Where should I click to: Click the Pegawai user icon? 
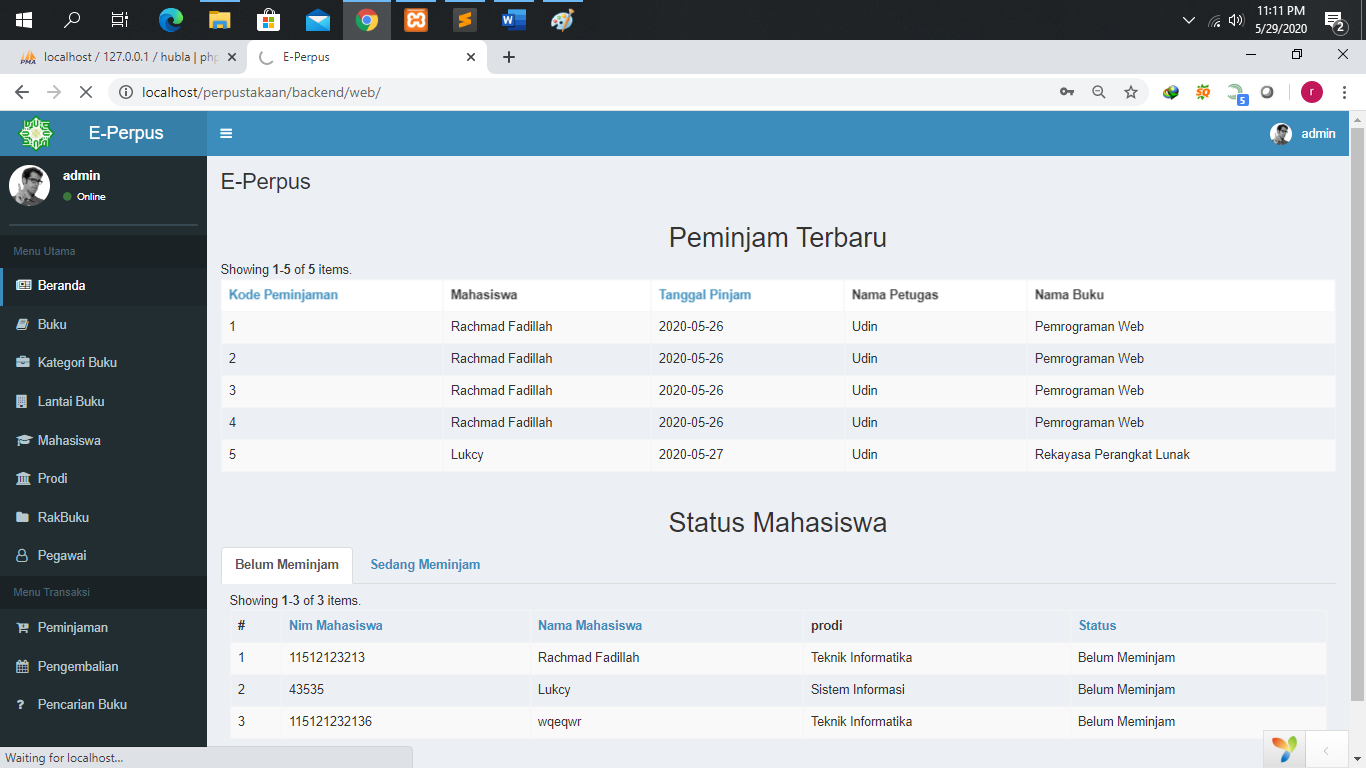[24, 555]
